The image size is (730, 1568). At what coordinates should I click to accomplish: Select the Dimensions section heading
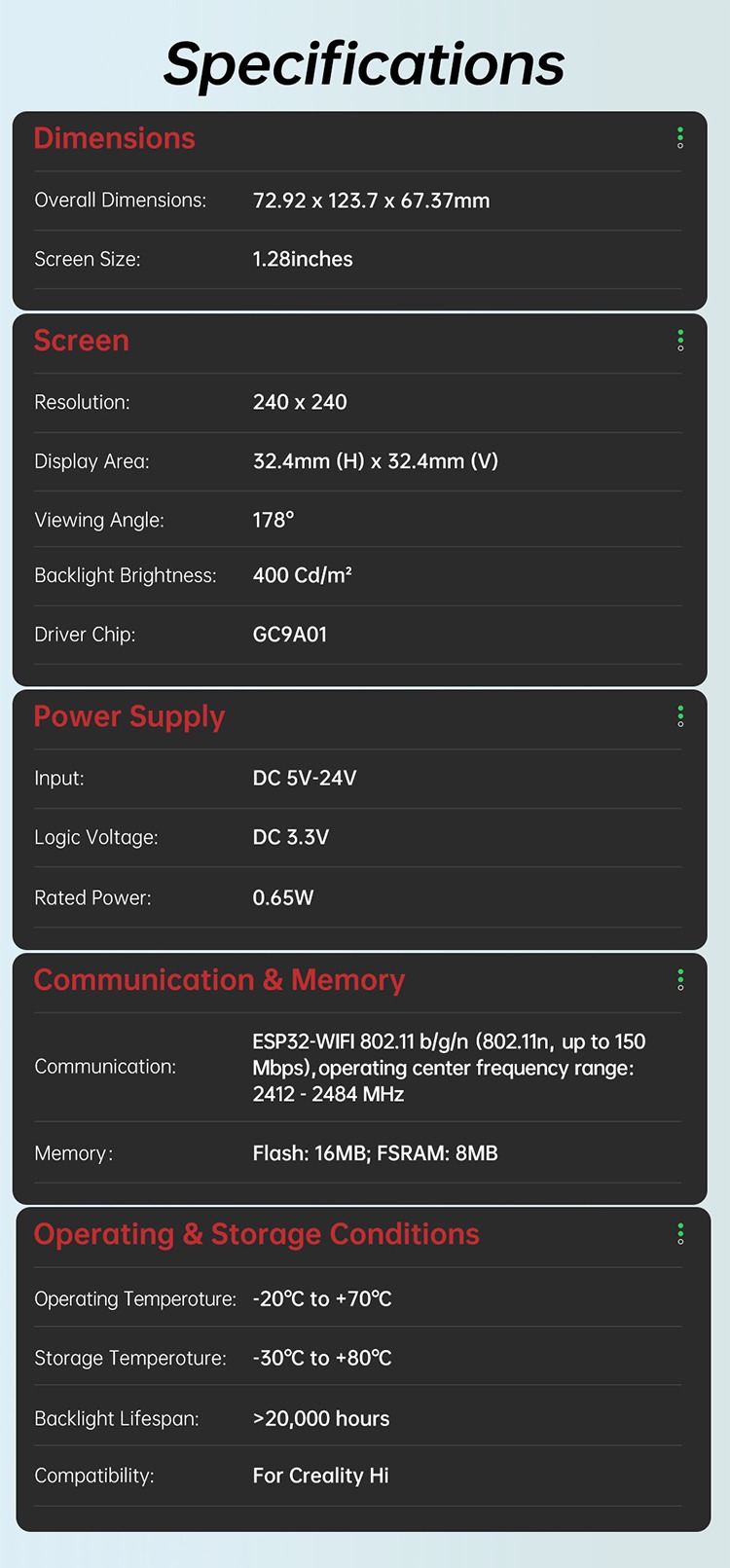point(115,138)
